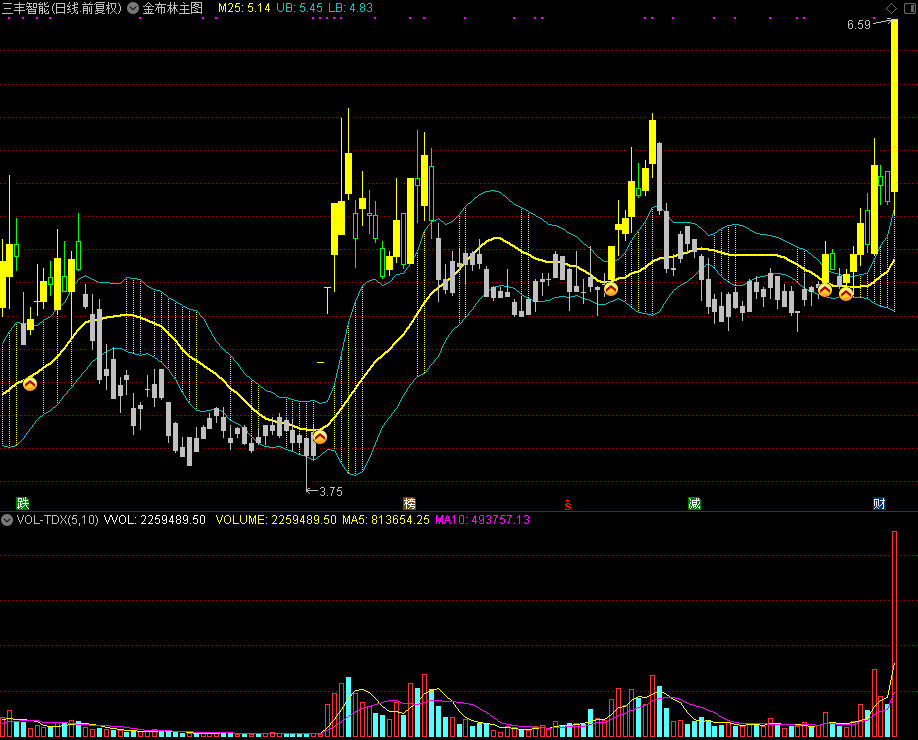Toggle the side panel icon at top right
The height and width of the screenshot is (740, 918).
pyautogui.click(x=910, y=8)
